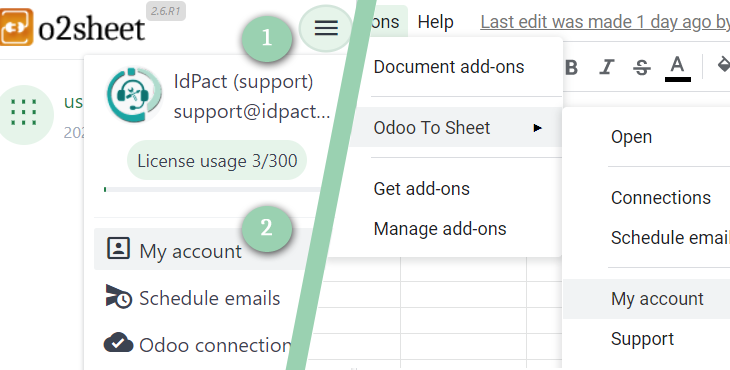
Task: Choose Connections in the Odoo submenu
Action: coord(661,198)
